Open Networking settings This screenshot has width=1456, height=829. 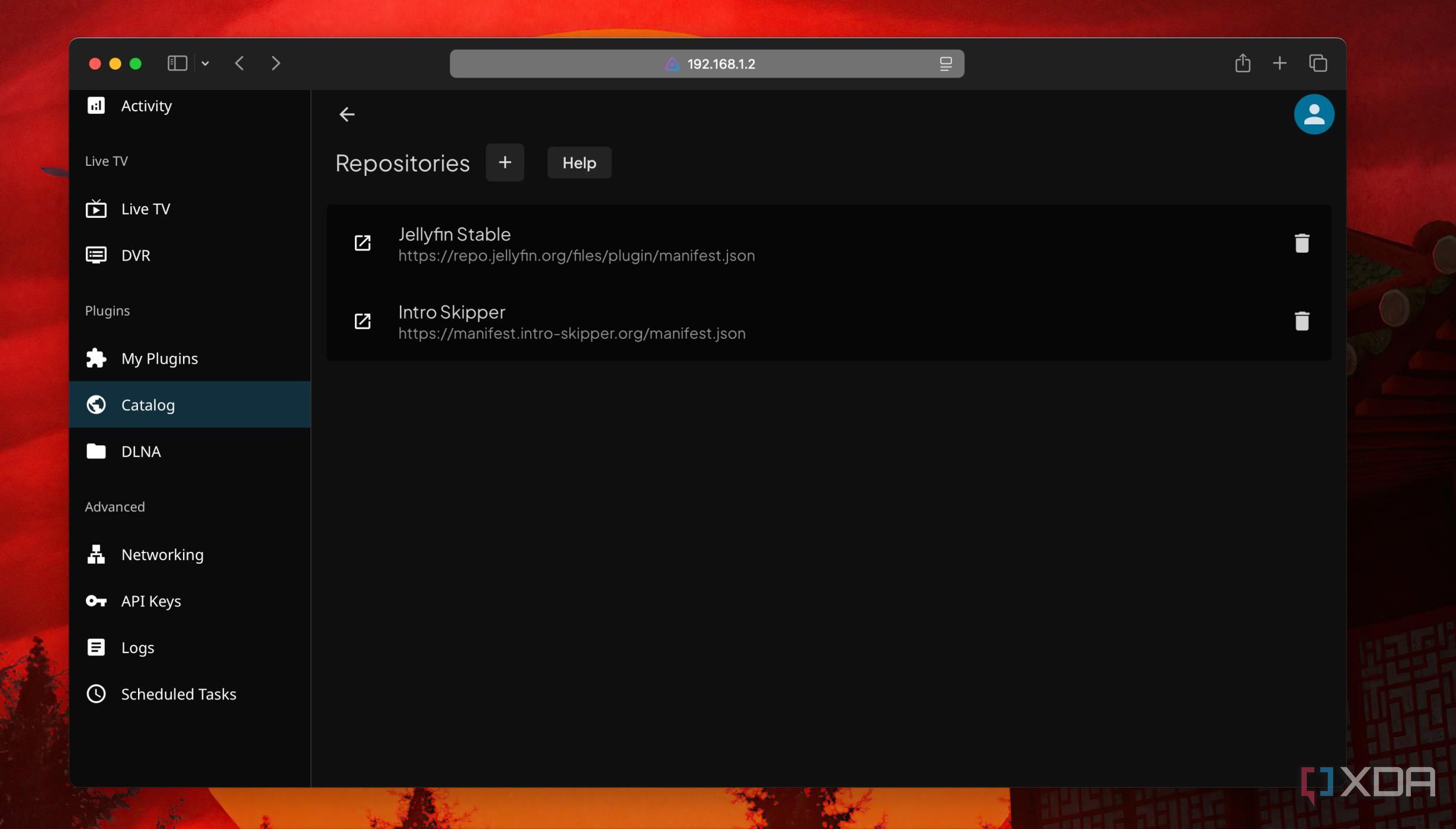click(190, 554)
